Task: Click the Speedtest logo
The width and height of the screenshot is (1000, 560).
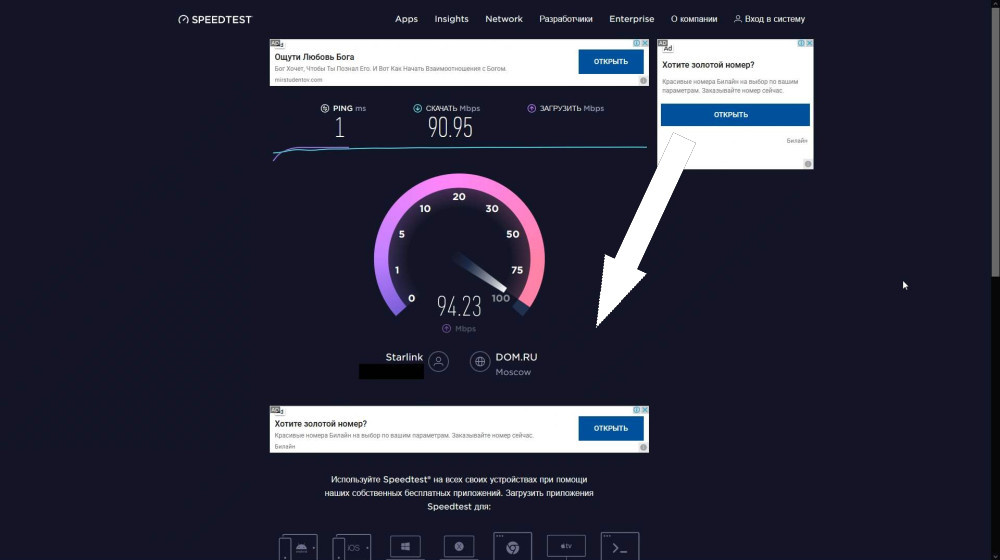Action: point(215,20)
